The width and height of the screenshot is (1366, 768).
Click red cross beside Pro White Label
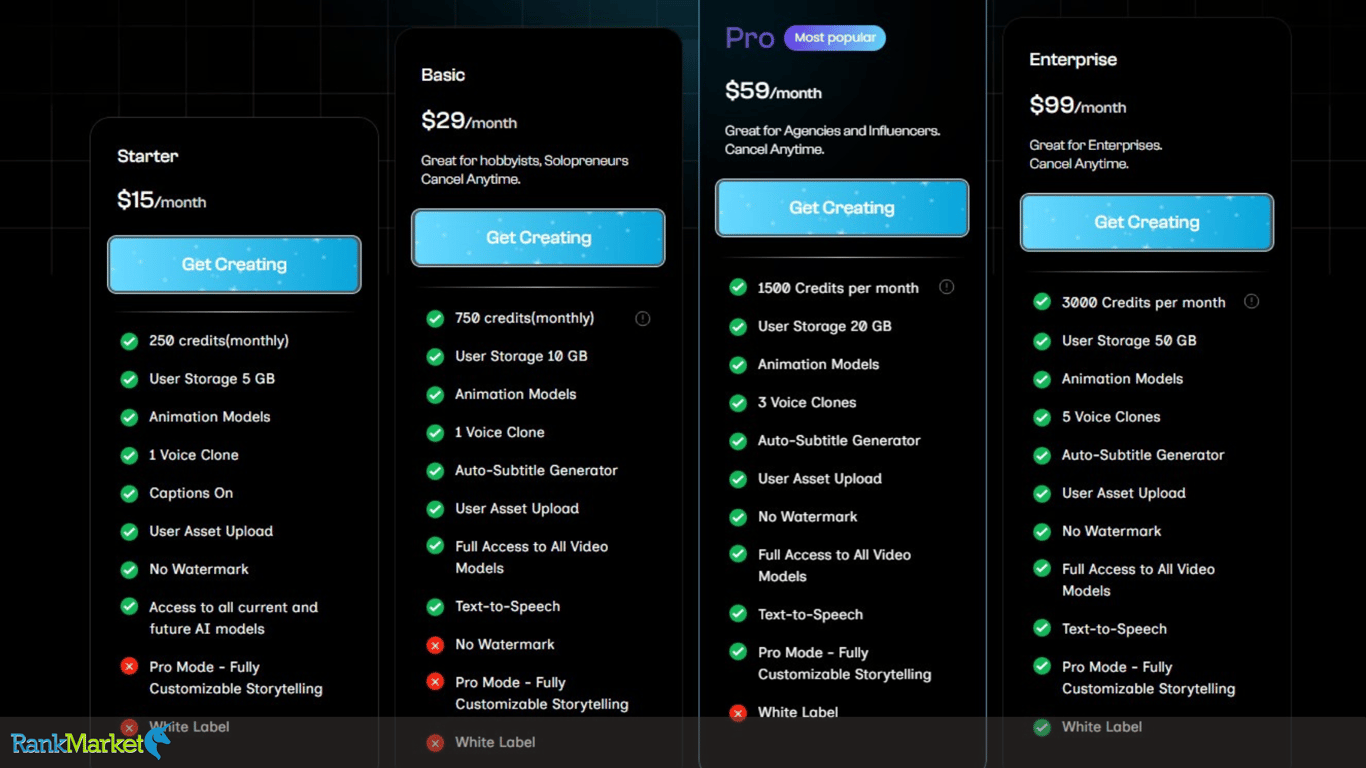tap(738, 713)
